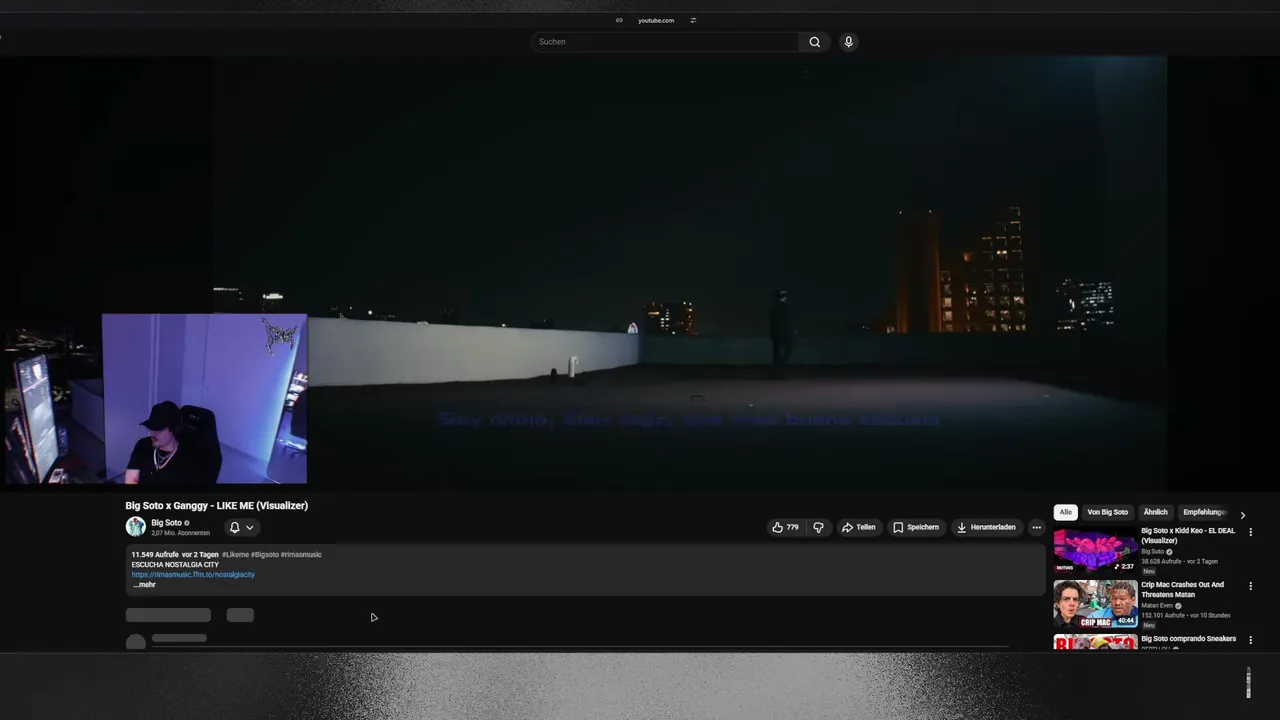Click the link icon left of youtube.com
The height and width of the screenshot is (720, 1280).
[619, 20]
